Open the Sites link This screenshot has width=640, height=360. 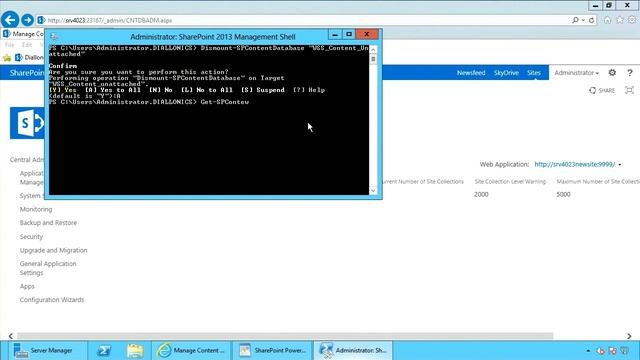(533, 73)
